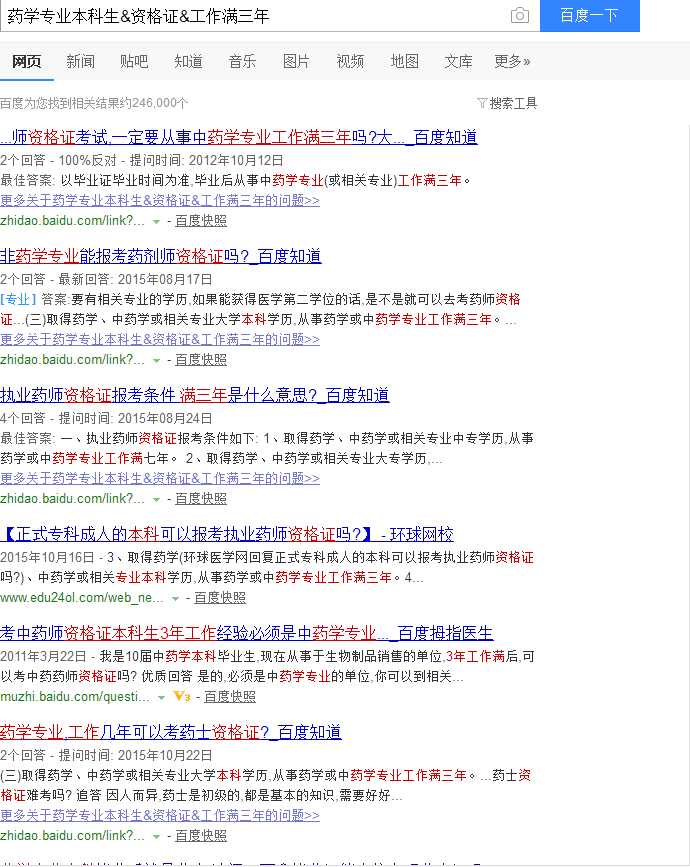Open 百度快照 for the 执业药师资格证报考条件 result
The width and height of the screenshot is (690, 867).
[201, 498]
